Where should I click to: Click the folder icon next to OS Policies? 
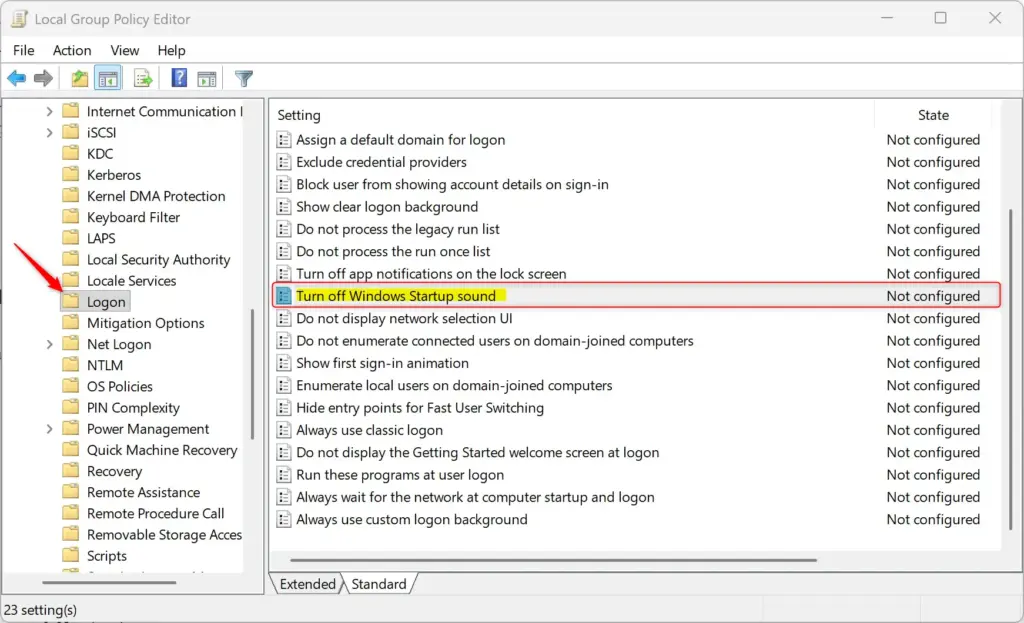point(71,386)
